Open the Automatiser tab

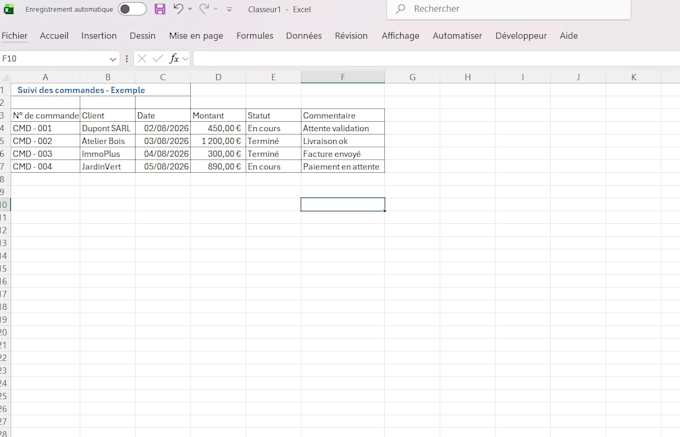pyautogui.click(x=457, y=36)
